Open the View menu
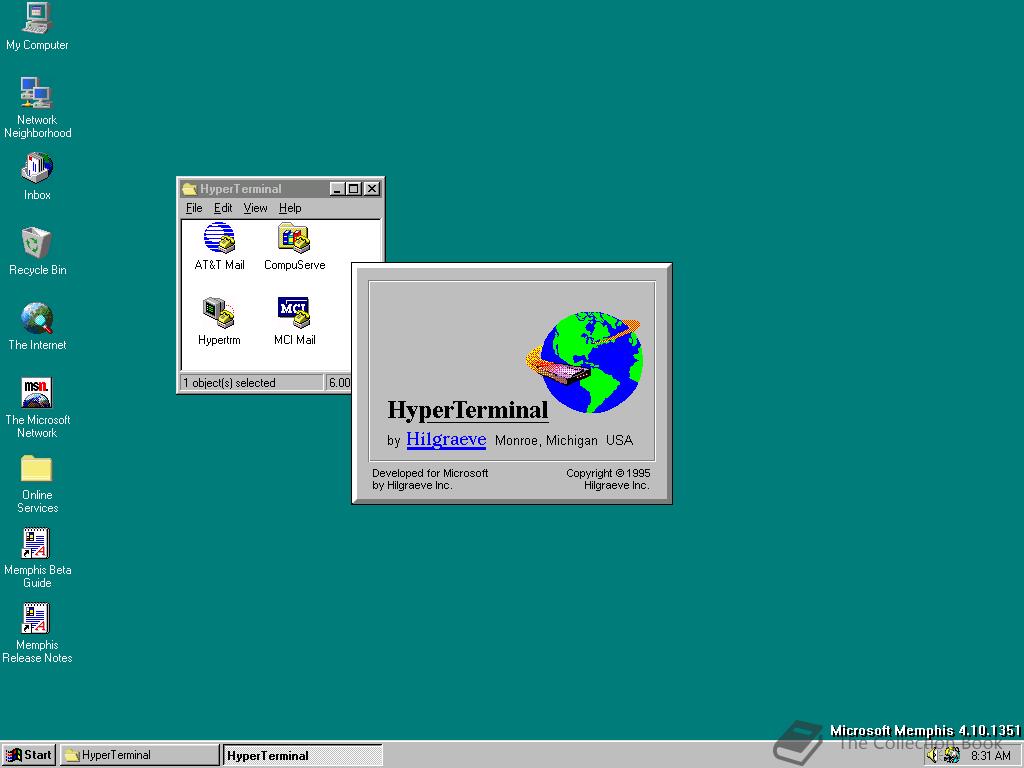Viewport: 1024px width, 768px height. (x=256, y=208)
